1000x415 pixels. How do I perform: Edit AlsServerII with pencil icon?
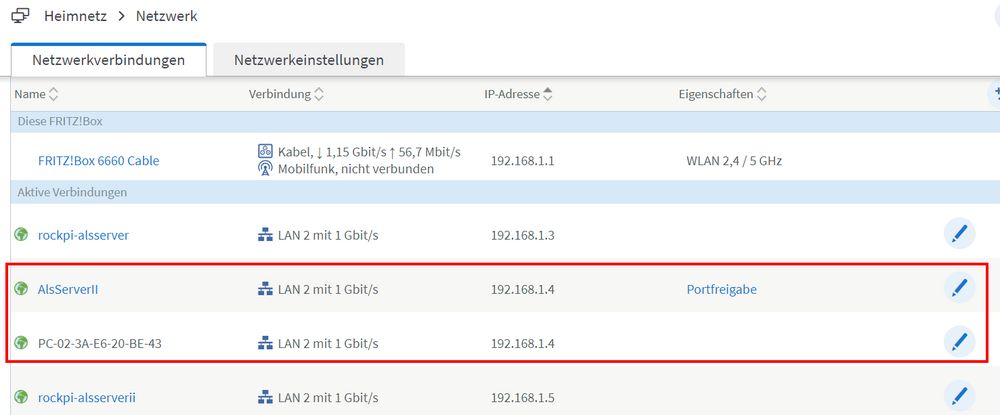[959, 289]
